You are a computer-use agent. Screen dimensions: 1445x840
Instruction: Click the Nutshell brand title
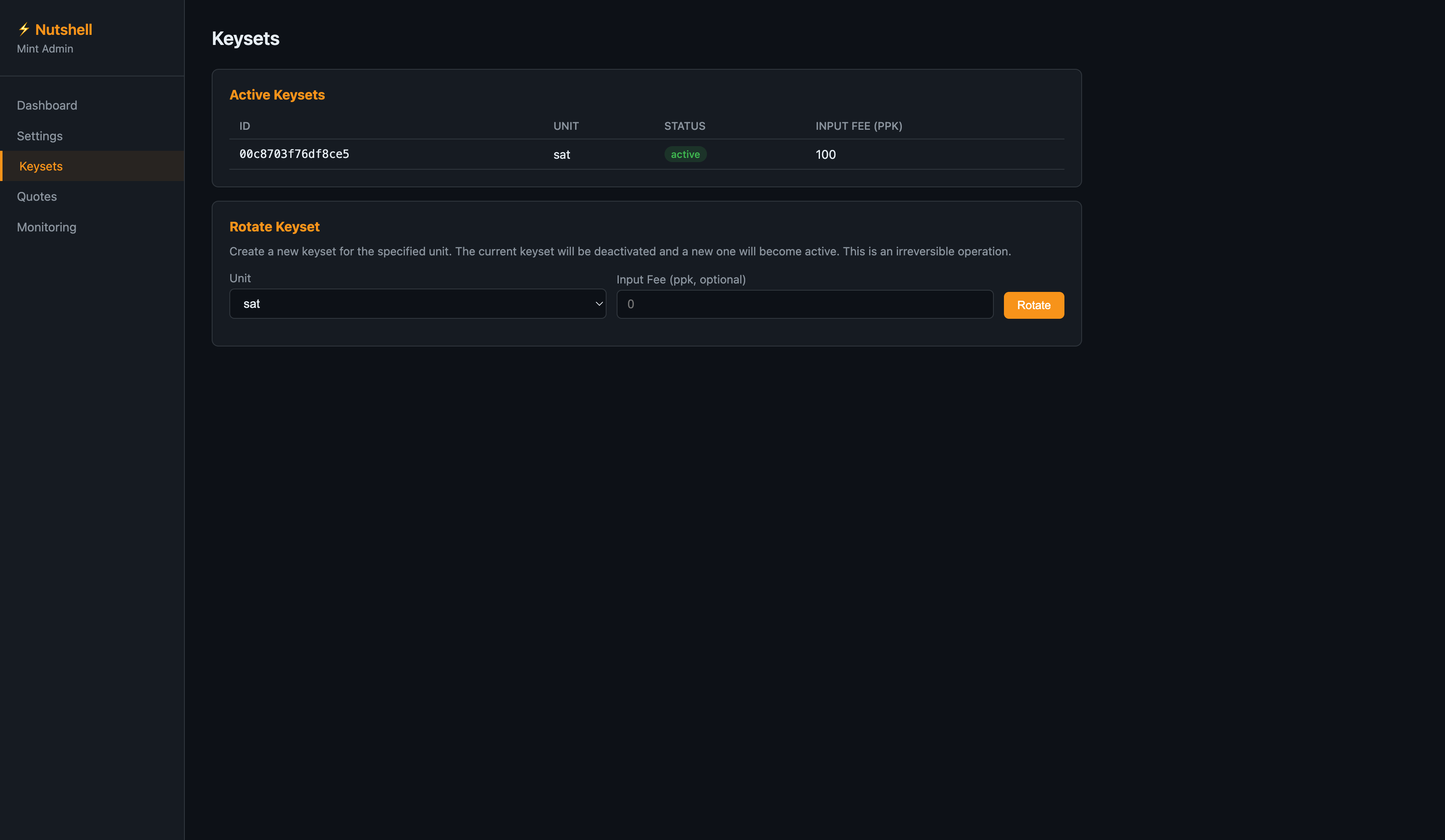[63, 29]
